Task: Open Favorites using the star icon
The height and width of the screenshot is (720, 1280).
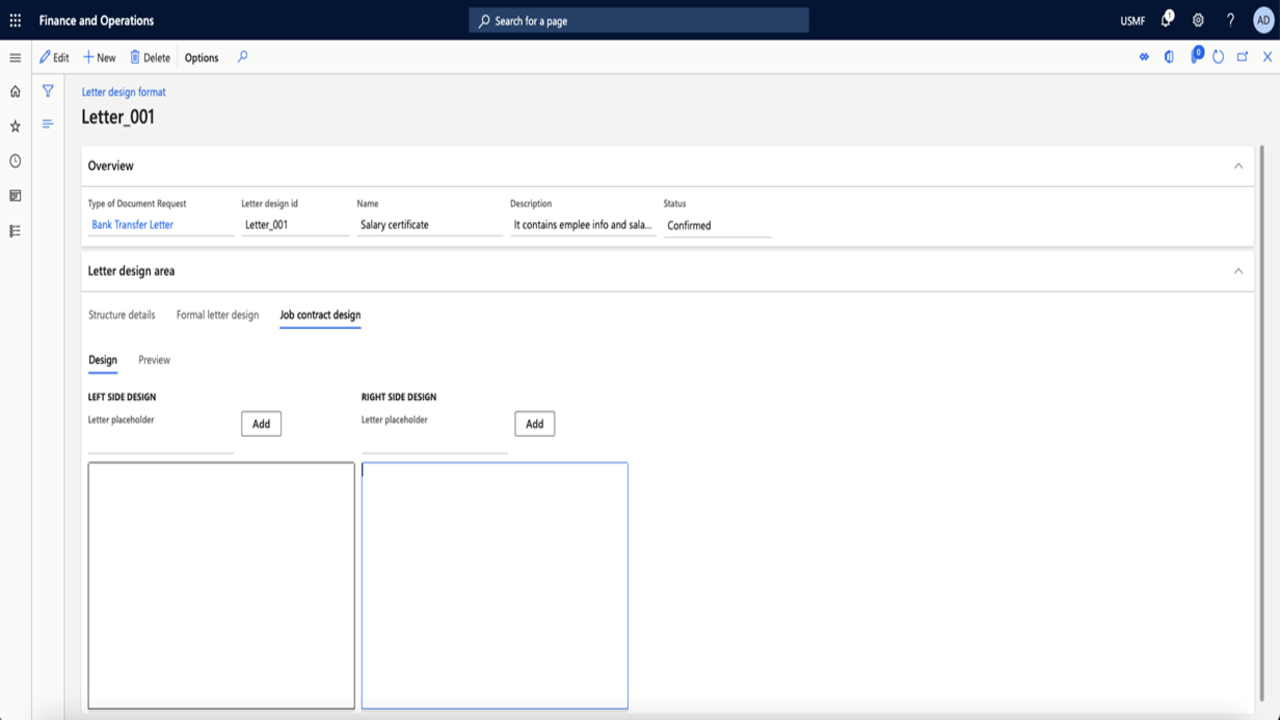Action: (14, 126)
